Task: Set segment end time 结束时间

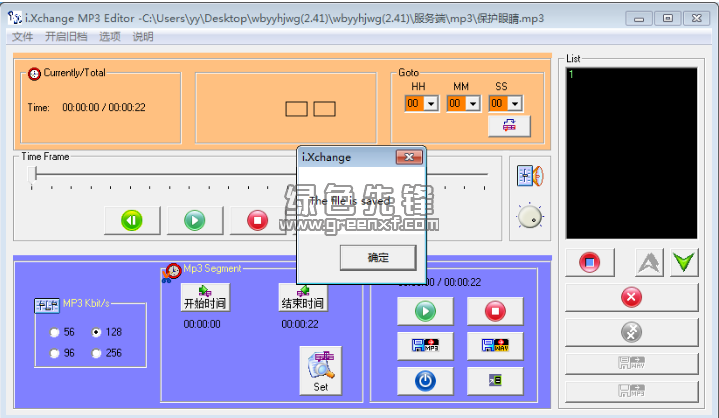Action: tap(303, 297)
